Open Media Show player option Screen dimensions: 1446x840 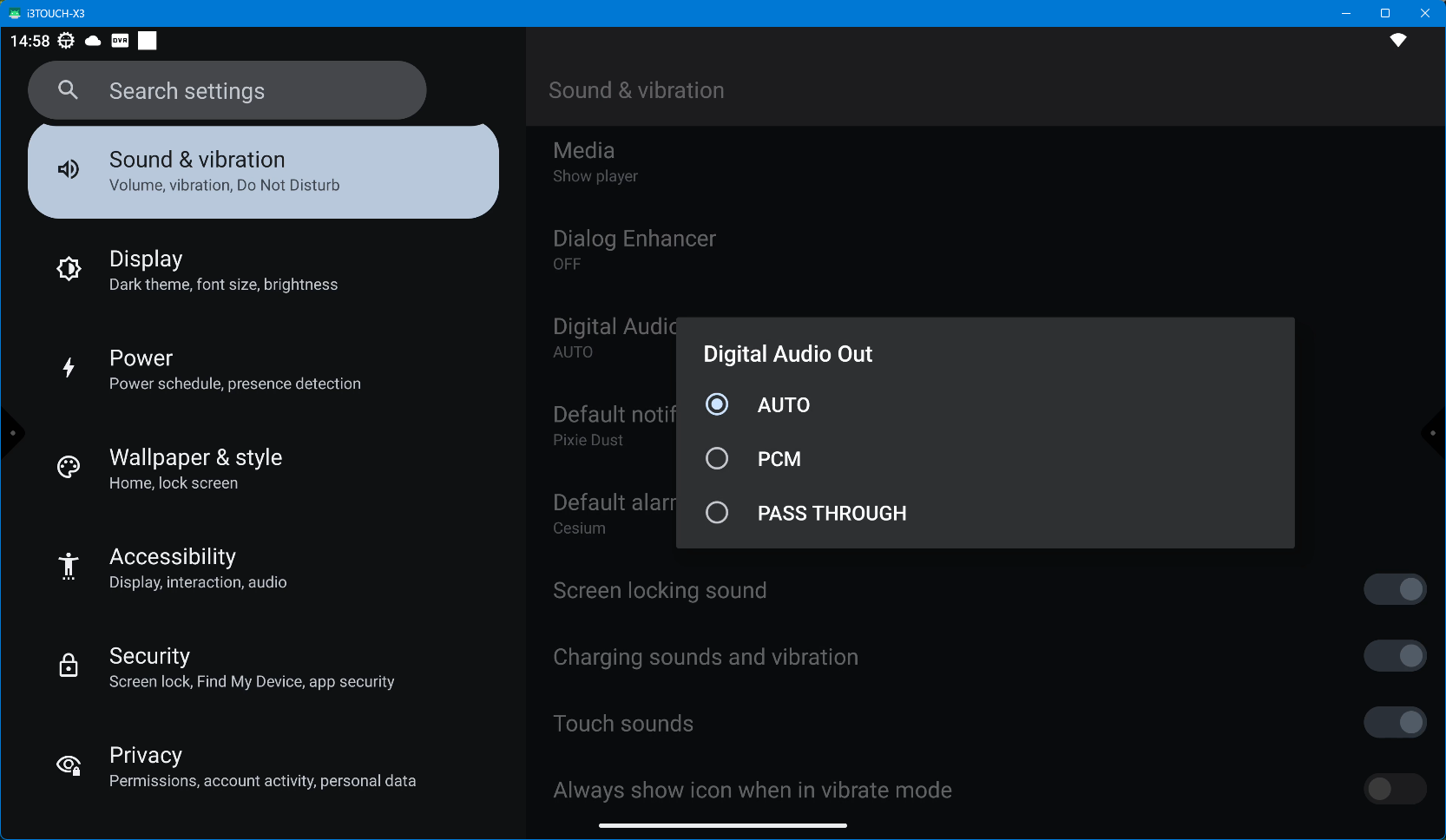pos(595,161)
